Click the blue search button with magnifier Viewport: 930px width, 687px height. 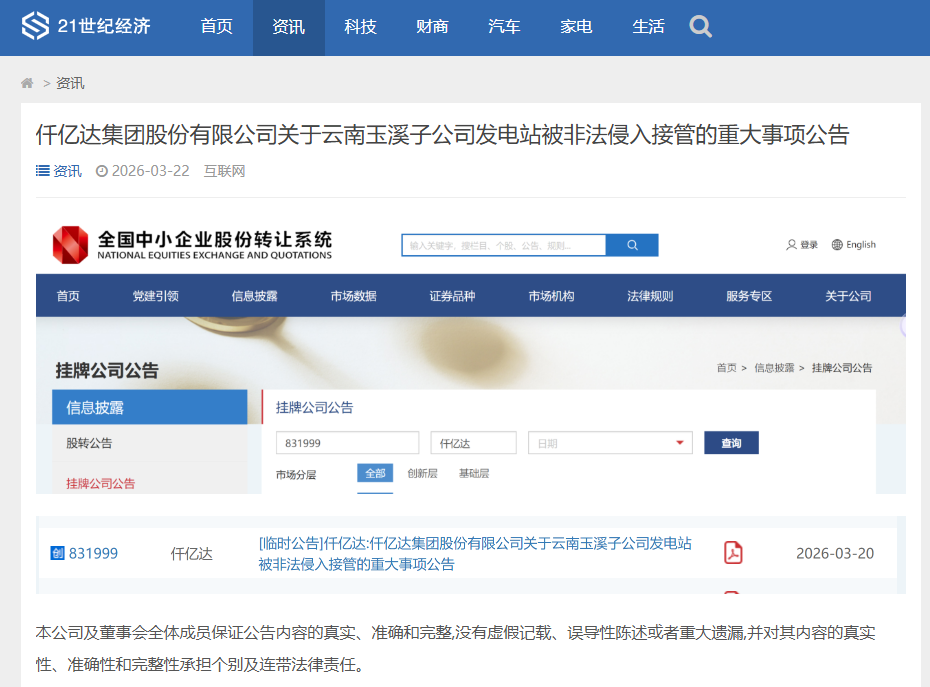pyautogui.click(x=632, y=245)
